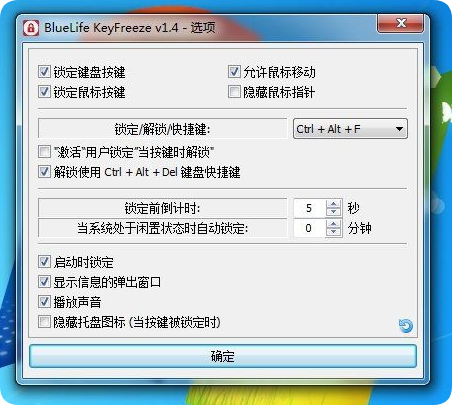Toggle 显示信息的弹出窗口 checkbox

pyautogui.click(x=44, y=282)
